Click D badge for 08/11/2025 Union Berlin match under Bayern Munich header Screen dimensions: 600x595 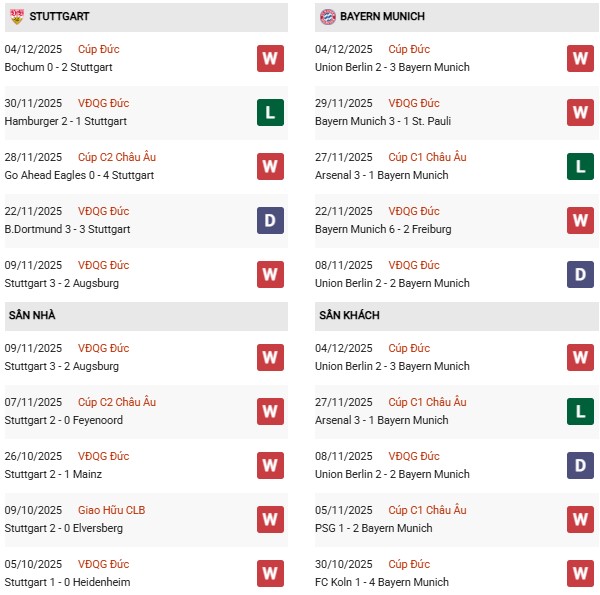581,274
